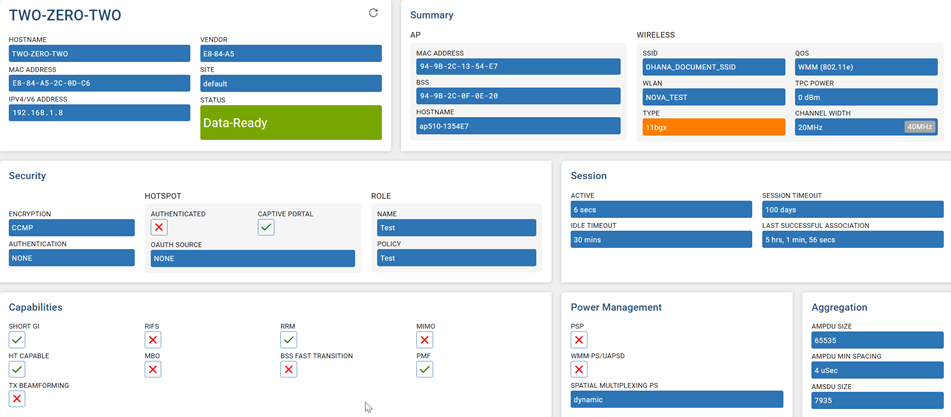Click the HT Capable checkmark box
Screen dimensions: 951x417
tap(17, 370)
